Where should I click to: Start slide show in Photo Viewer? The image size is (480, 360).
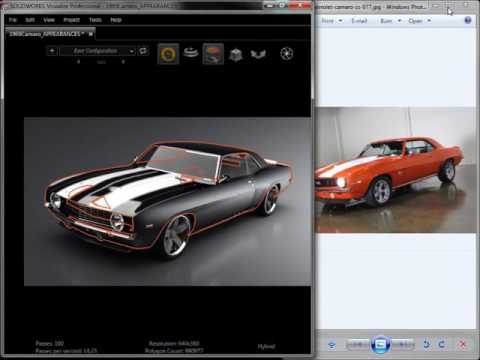click(381, 345)
